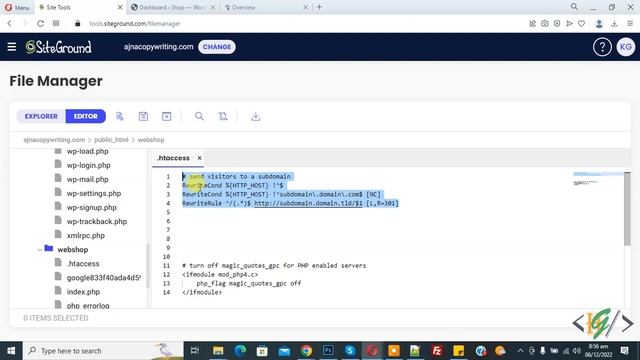Click the CHANGE site button

point(217,47)
